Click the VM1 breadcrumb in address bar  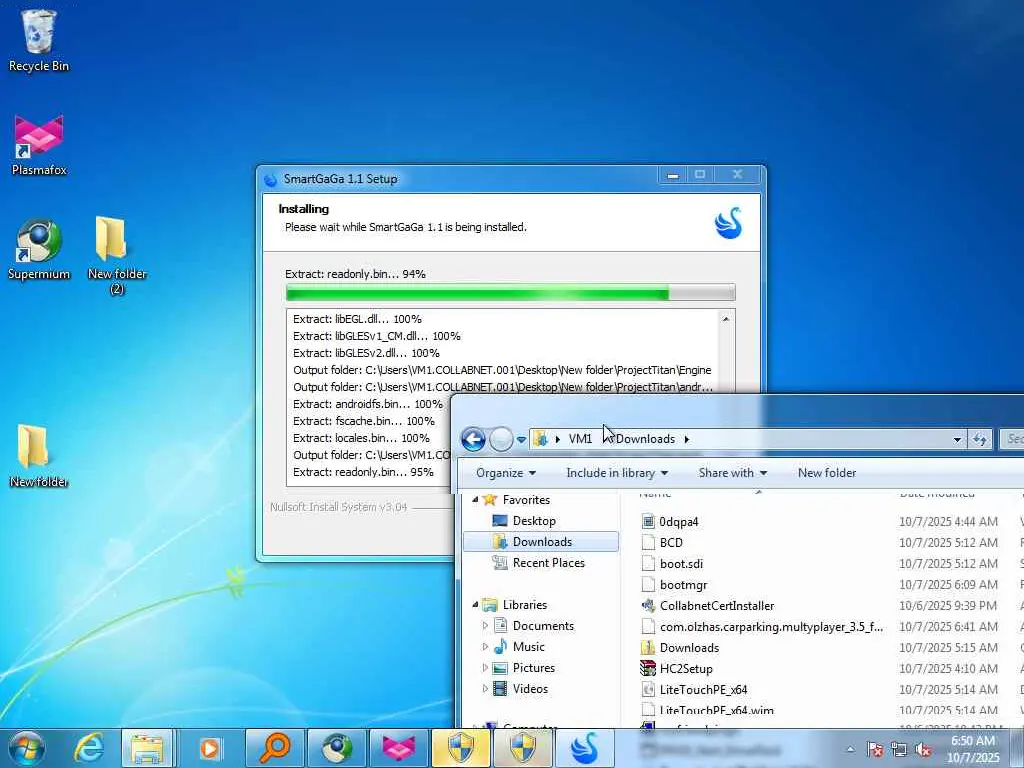[580, 439]
